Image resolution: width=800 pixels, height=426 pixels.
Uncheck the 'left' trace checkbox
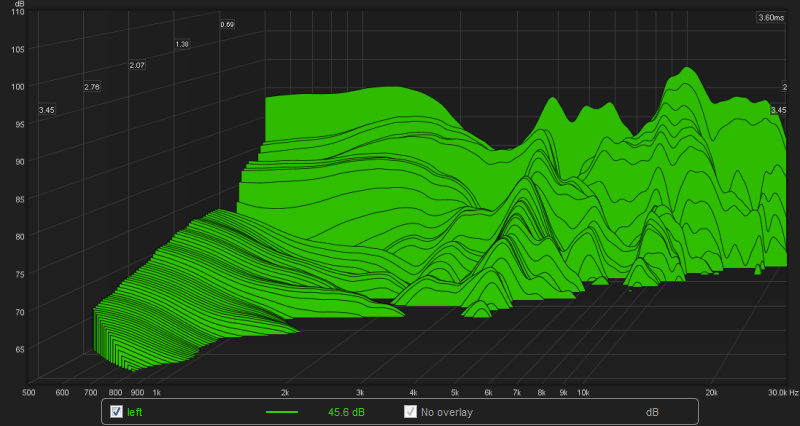click(116, 412)
